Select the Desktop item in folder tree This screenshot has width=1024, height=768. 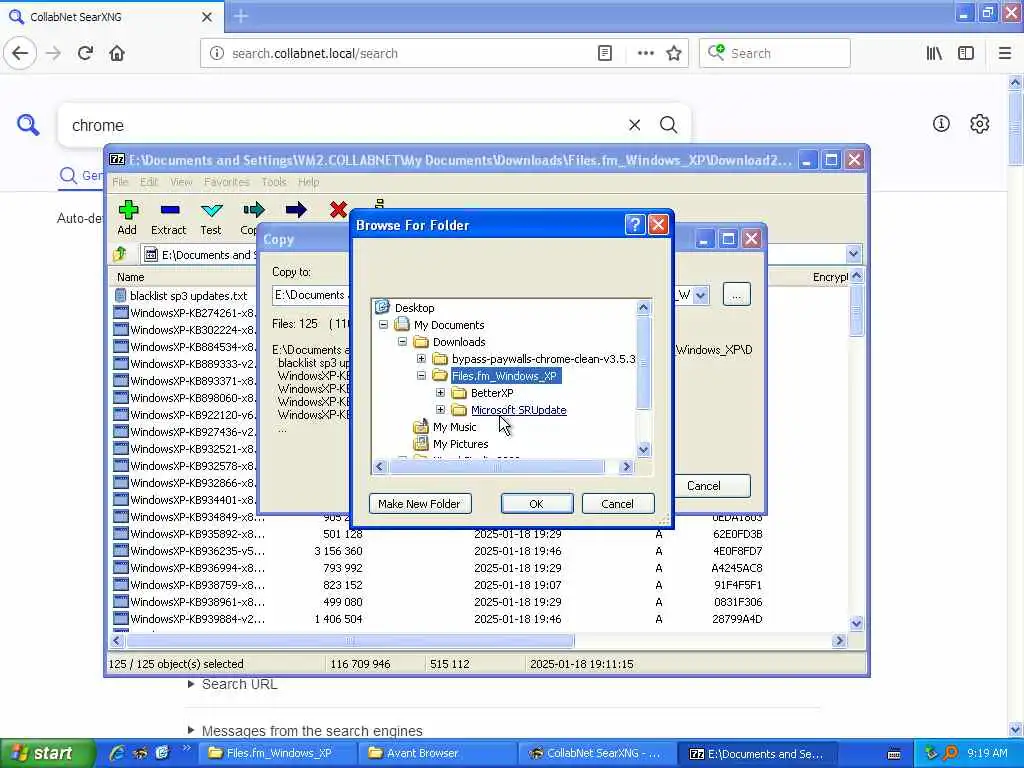coord(414,308)
